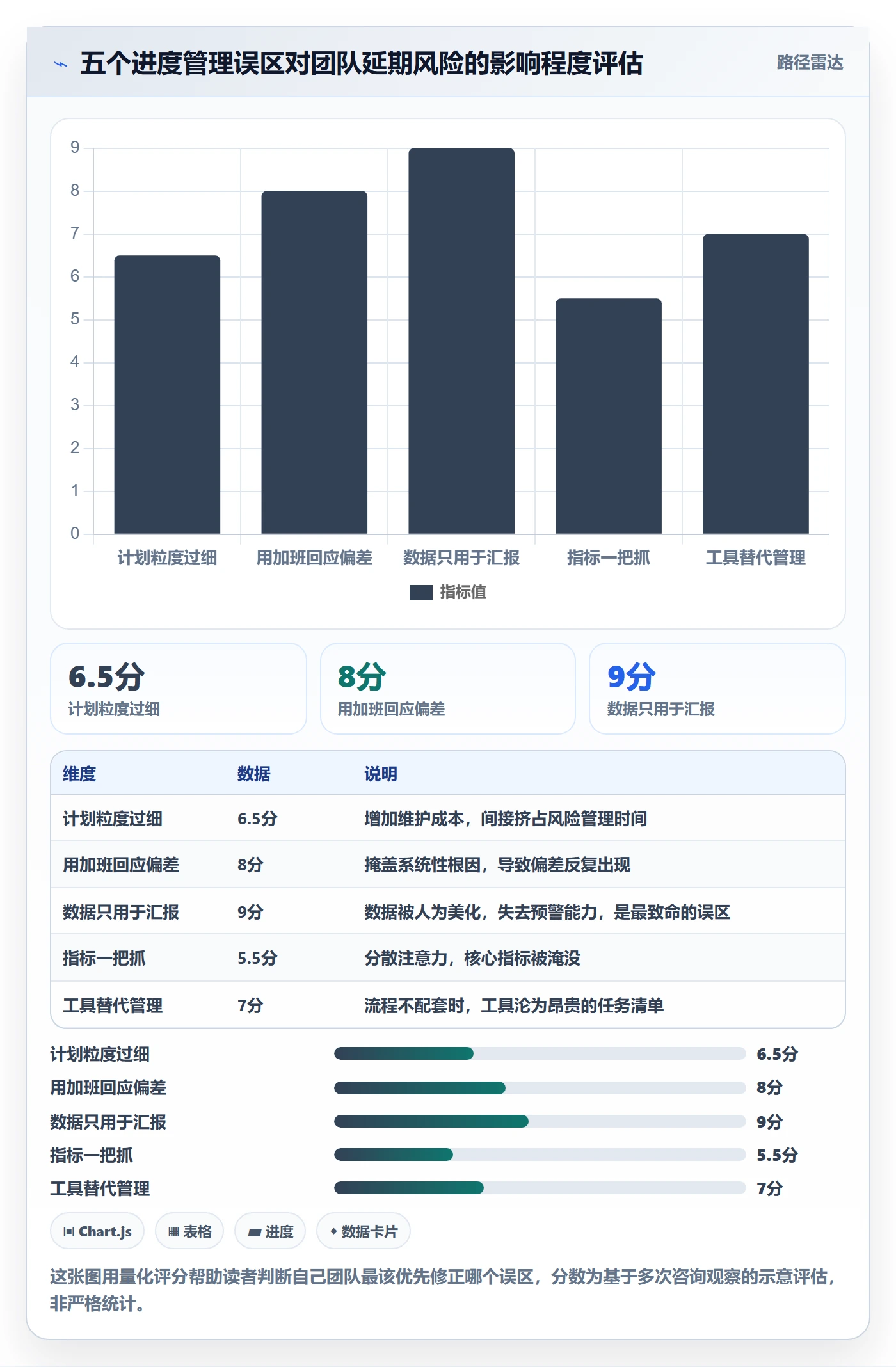Select the 工具替代管理 bar in chart
Viewport: 896px width, 1367px height.
click(756, 384)
